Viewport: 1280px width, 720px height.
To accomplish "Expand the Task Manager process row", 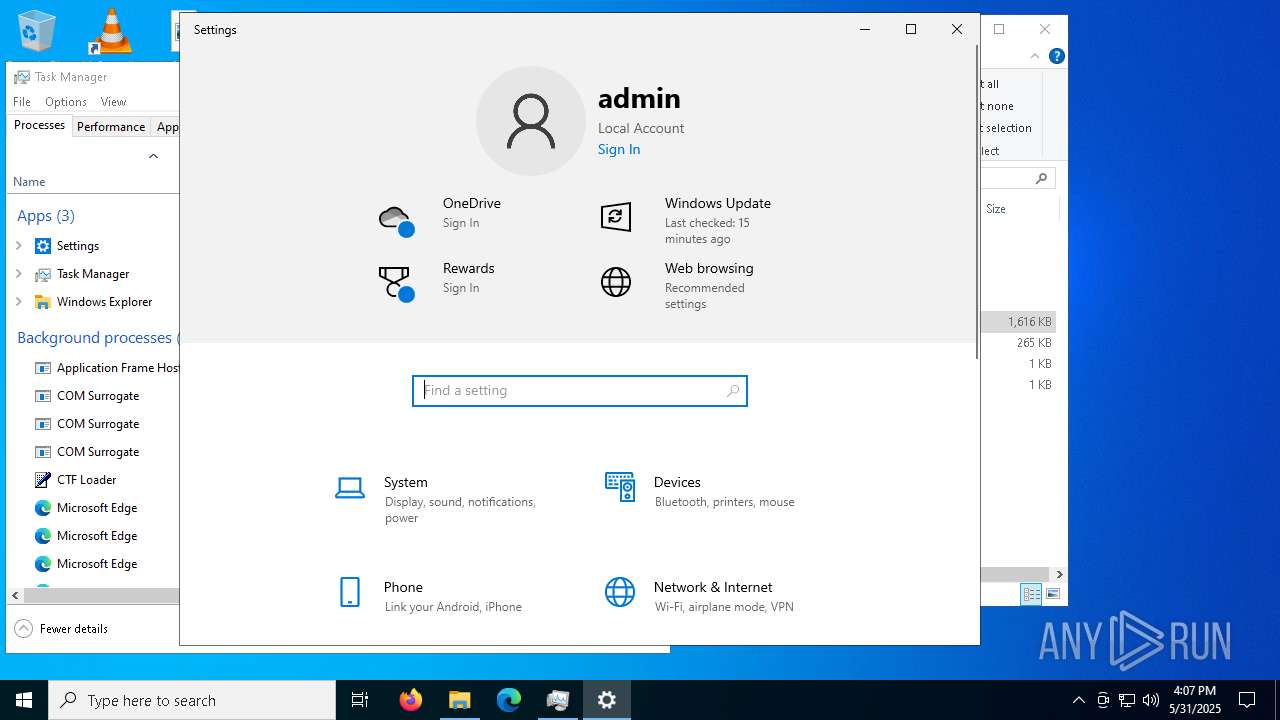I will [19, 274].
